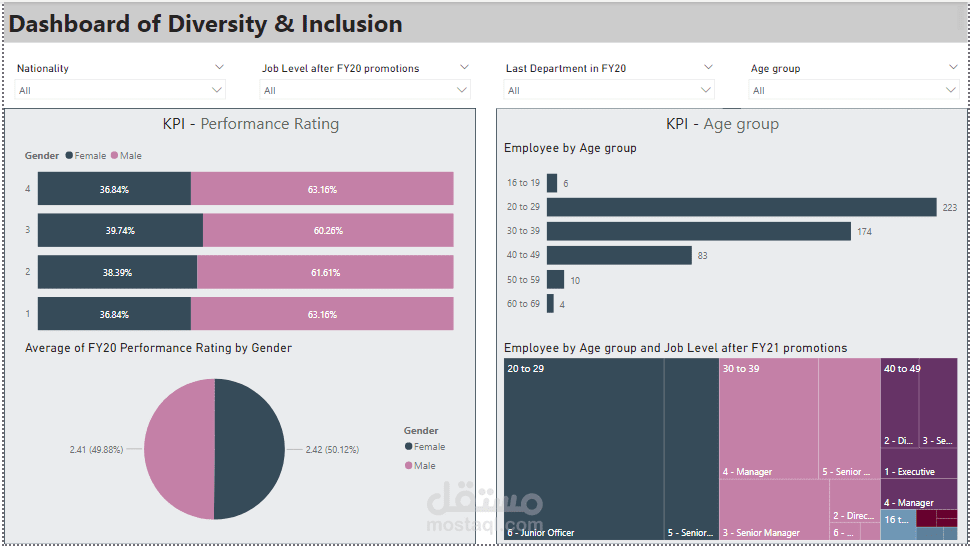The width and height of the screenshot is (970, 546).
Task: Open the Age group slicer dropdown
Action: tap(854, 90)
